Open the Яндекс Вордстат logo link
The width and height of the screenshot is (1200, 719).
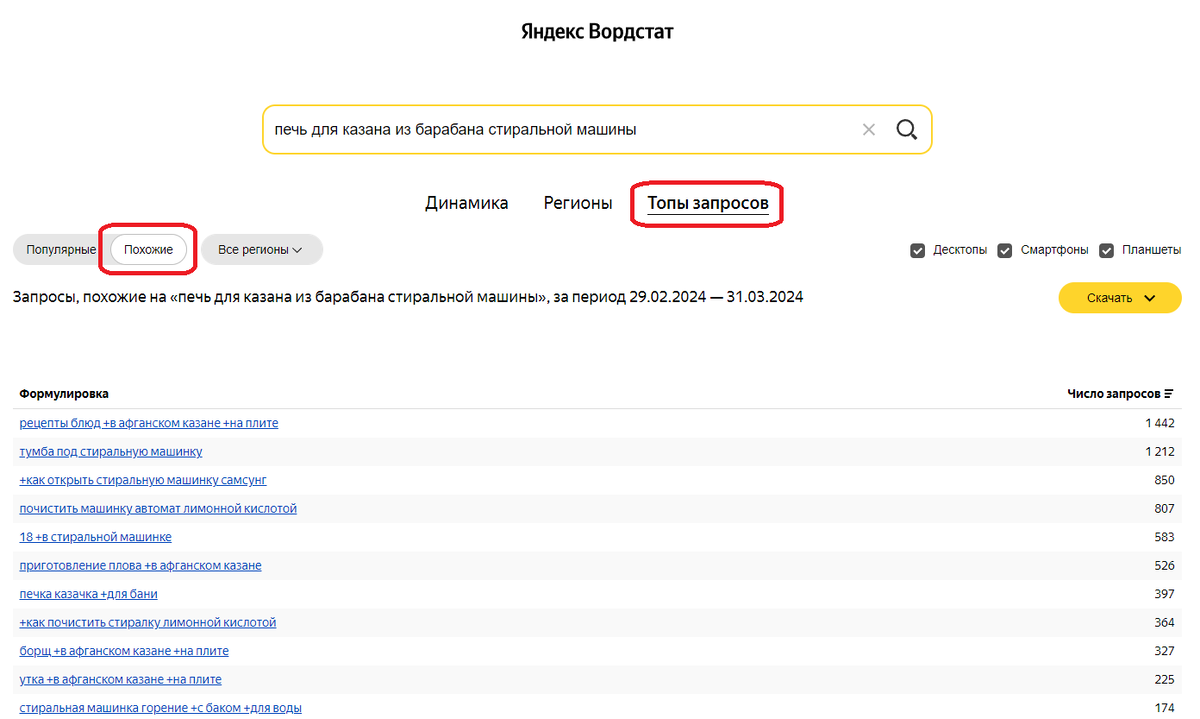click(598, 32)
